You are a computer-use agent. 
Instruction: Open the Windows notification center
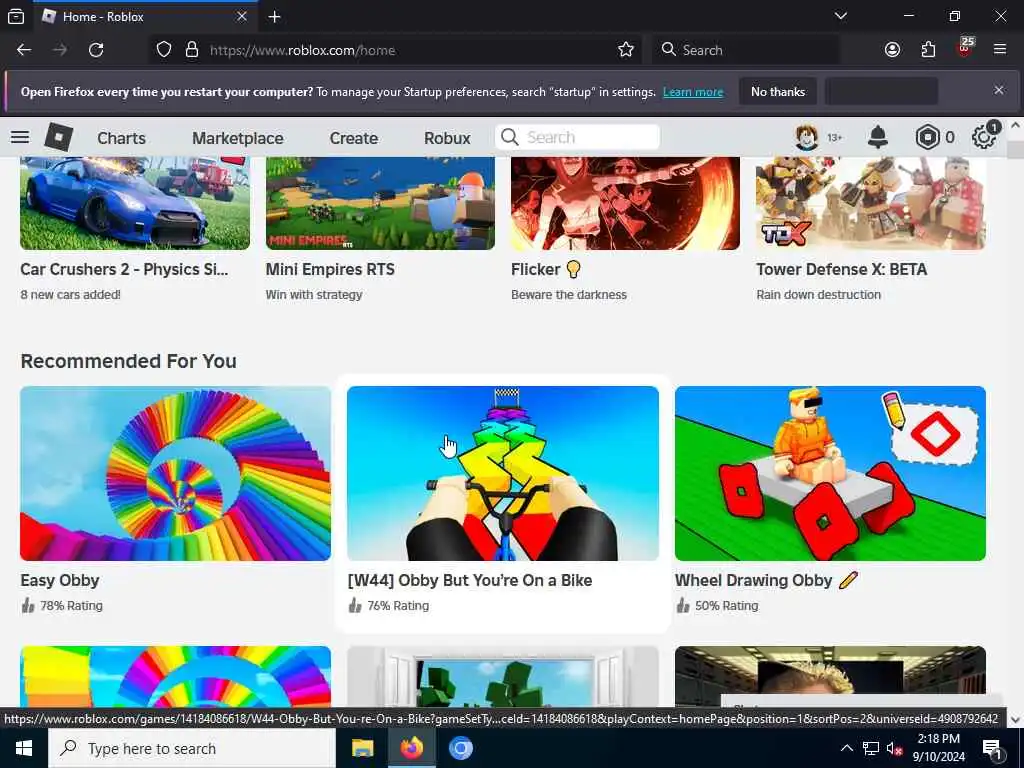coord(992,748)
